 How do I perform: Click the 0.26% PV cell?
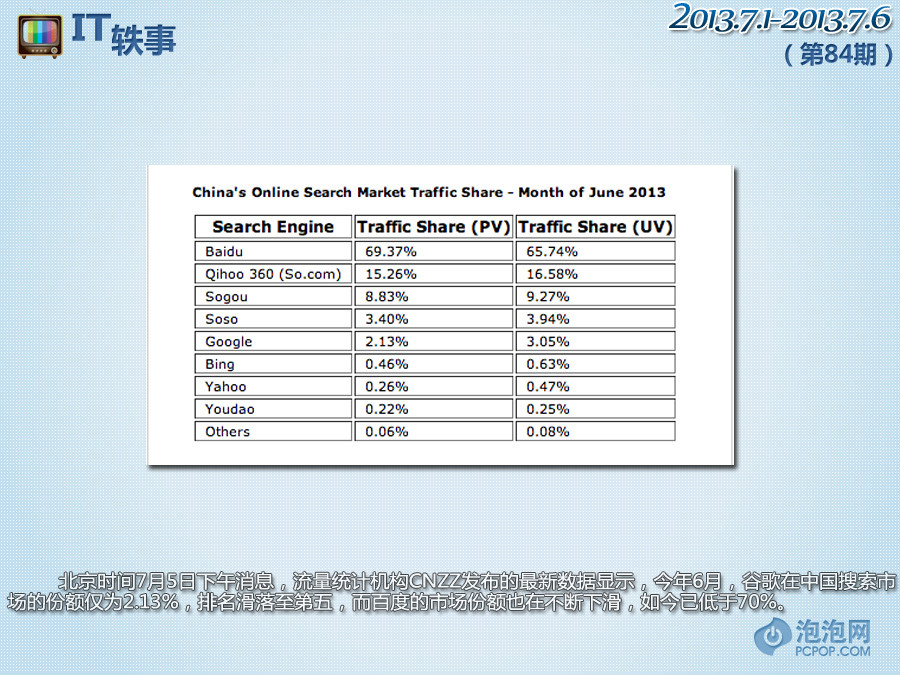coord(434,386)
